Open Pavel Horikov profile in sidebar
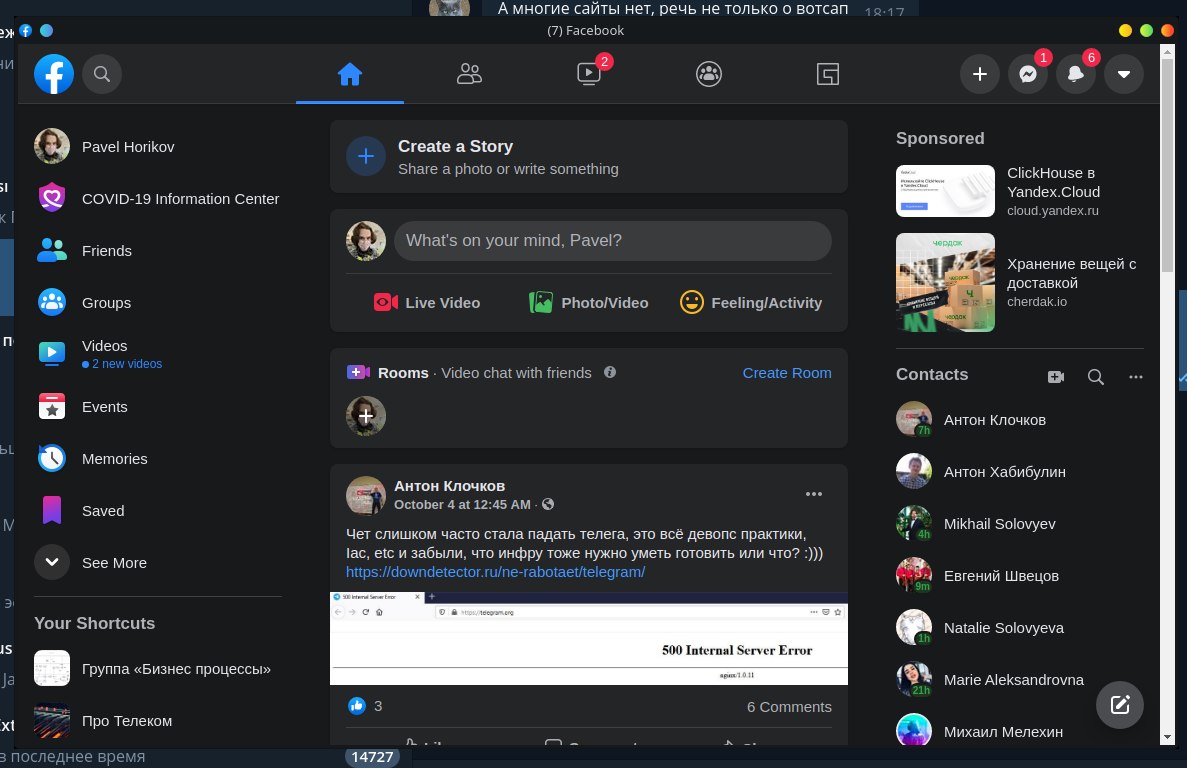Image resolution: width=1187 pixels, height=768 pixels. pyautogui.click(x=157, y=147)
